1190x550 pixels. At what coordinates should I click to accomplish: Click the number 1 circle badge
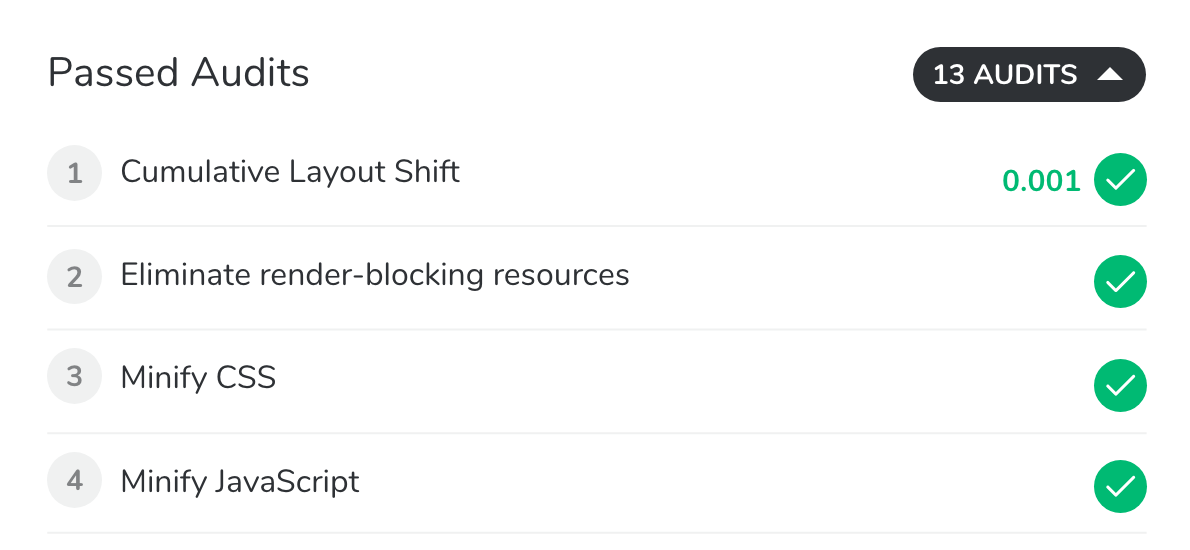point(74,173)
